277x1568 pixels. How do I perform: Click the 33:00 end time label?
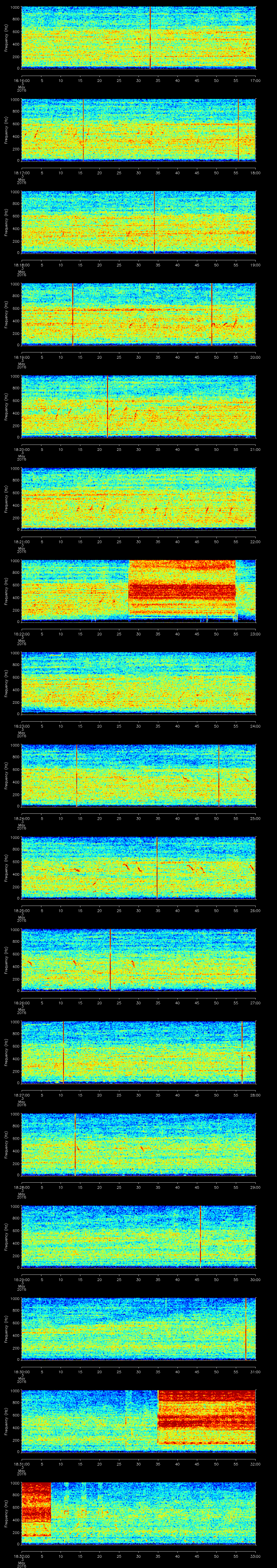coord(256,1556)
